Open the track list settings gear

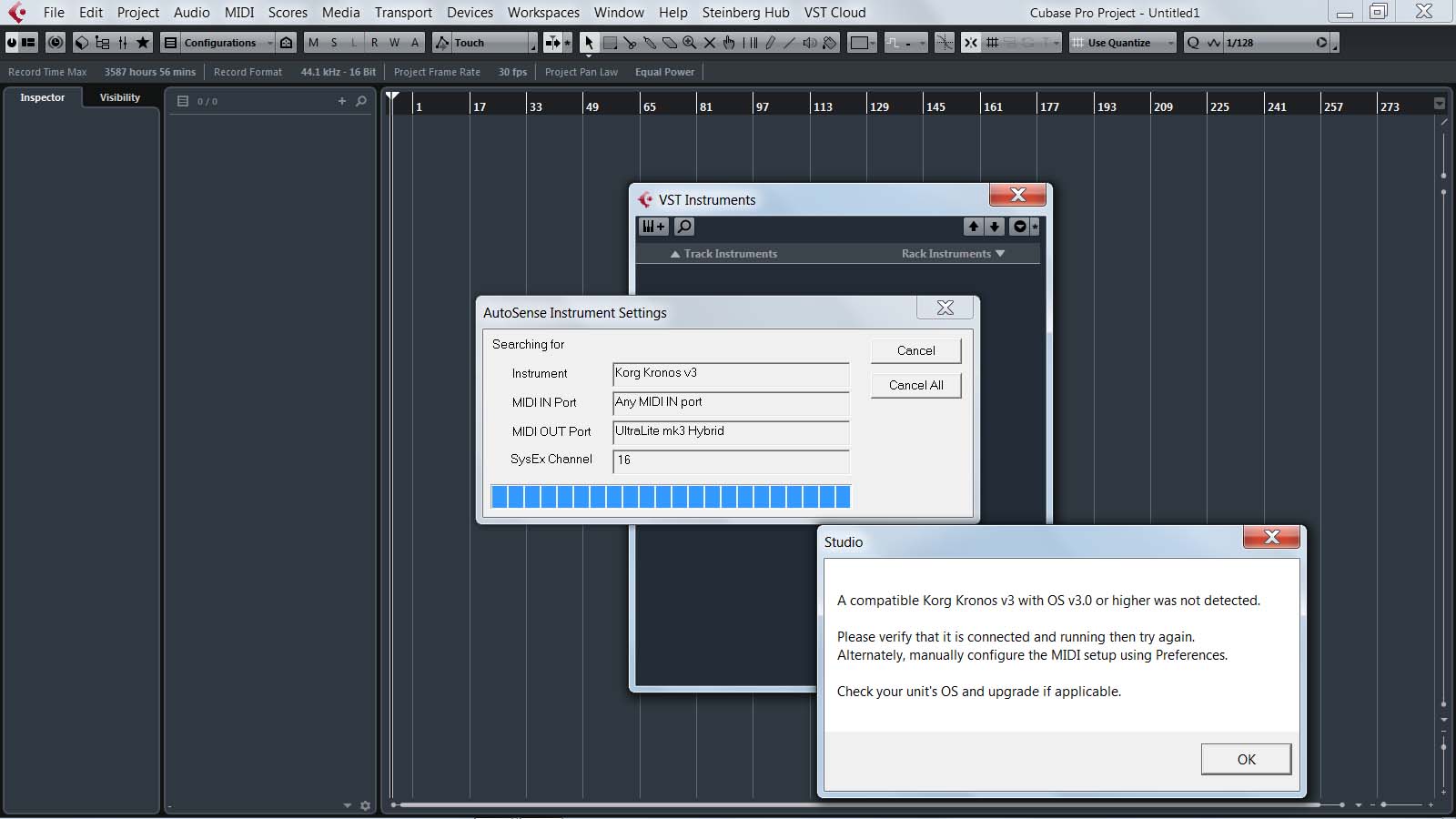[x=366, y=805]
